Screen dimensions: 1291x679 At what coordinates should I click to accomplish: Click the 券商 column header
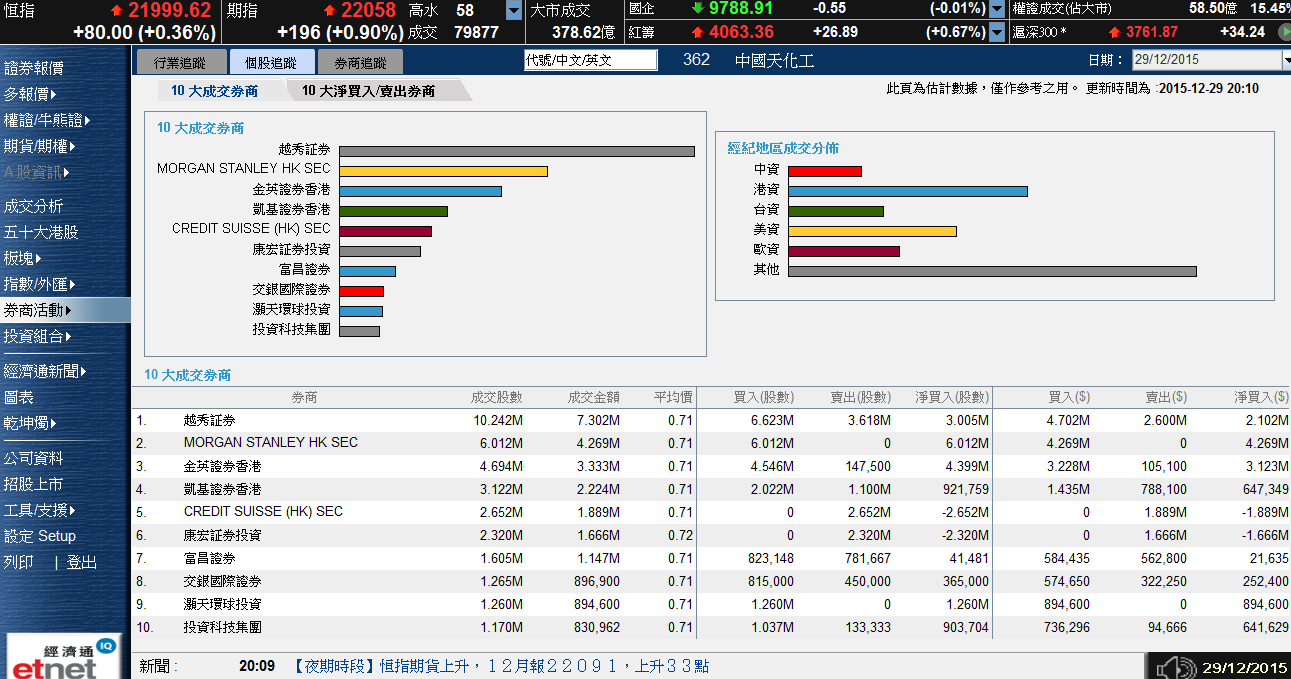(305, 397)
